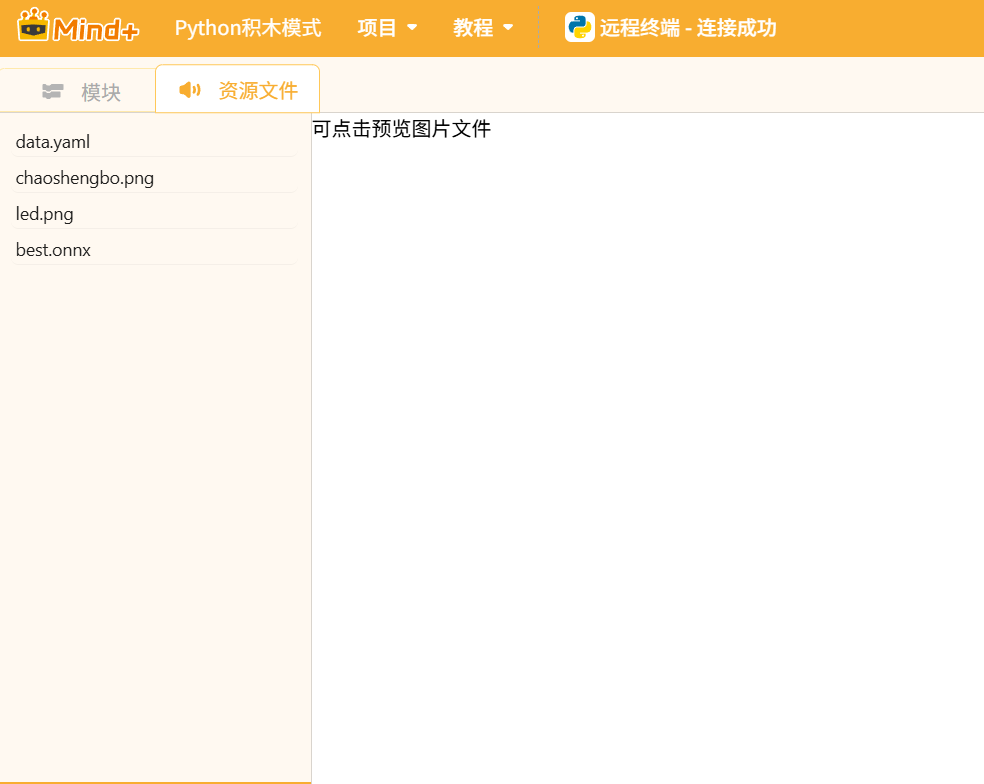
Task: Select the 资源文件 tab label
Action: click(258, 90)
